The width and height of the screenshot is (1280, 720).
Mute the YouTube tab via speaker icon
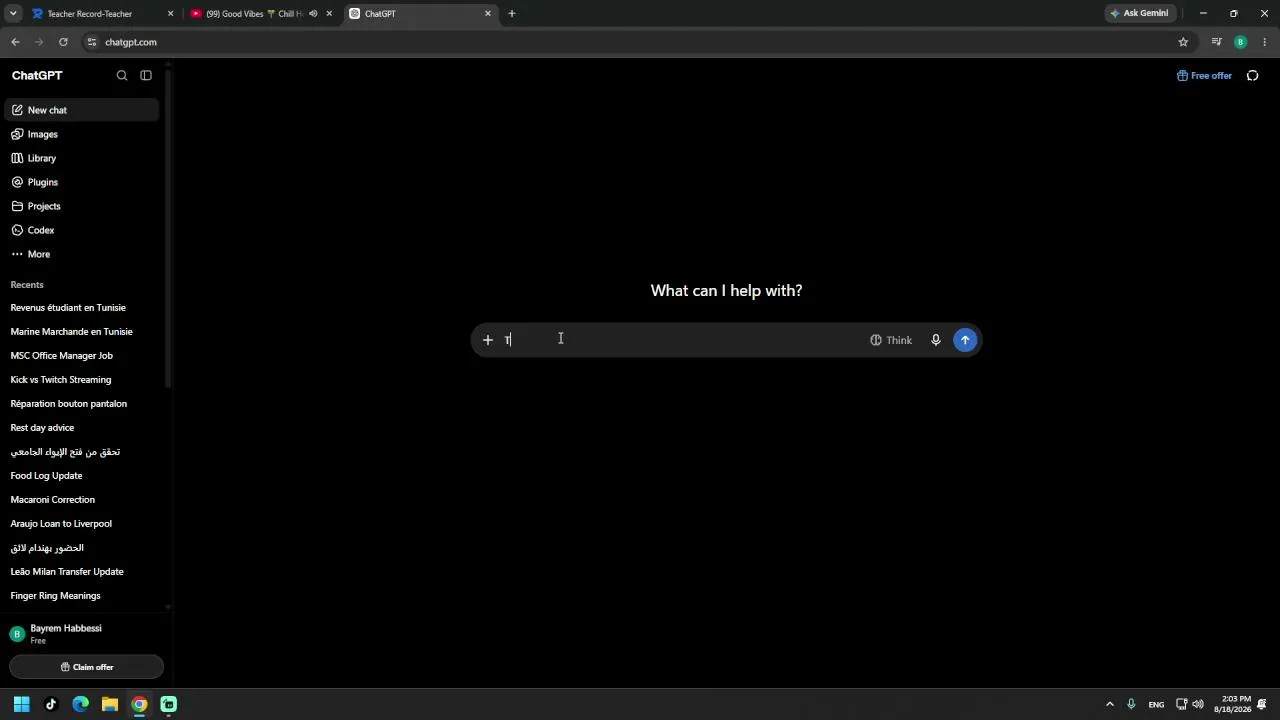click(313, 14)
